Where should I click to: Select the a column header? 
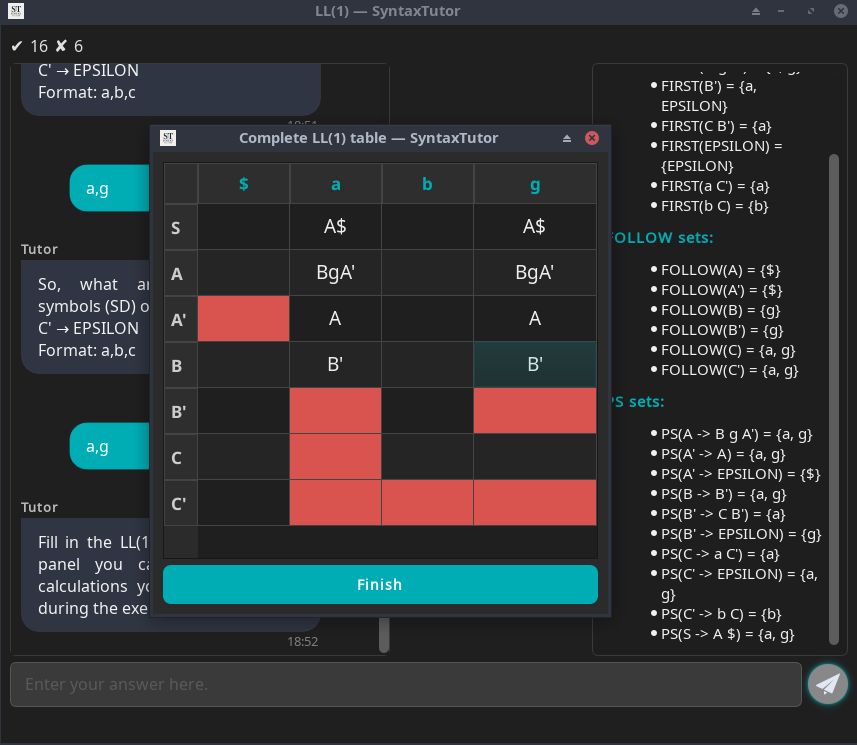tap(336, 184)
